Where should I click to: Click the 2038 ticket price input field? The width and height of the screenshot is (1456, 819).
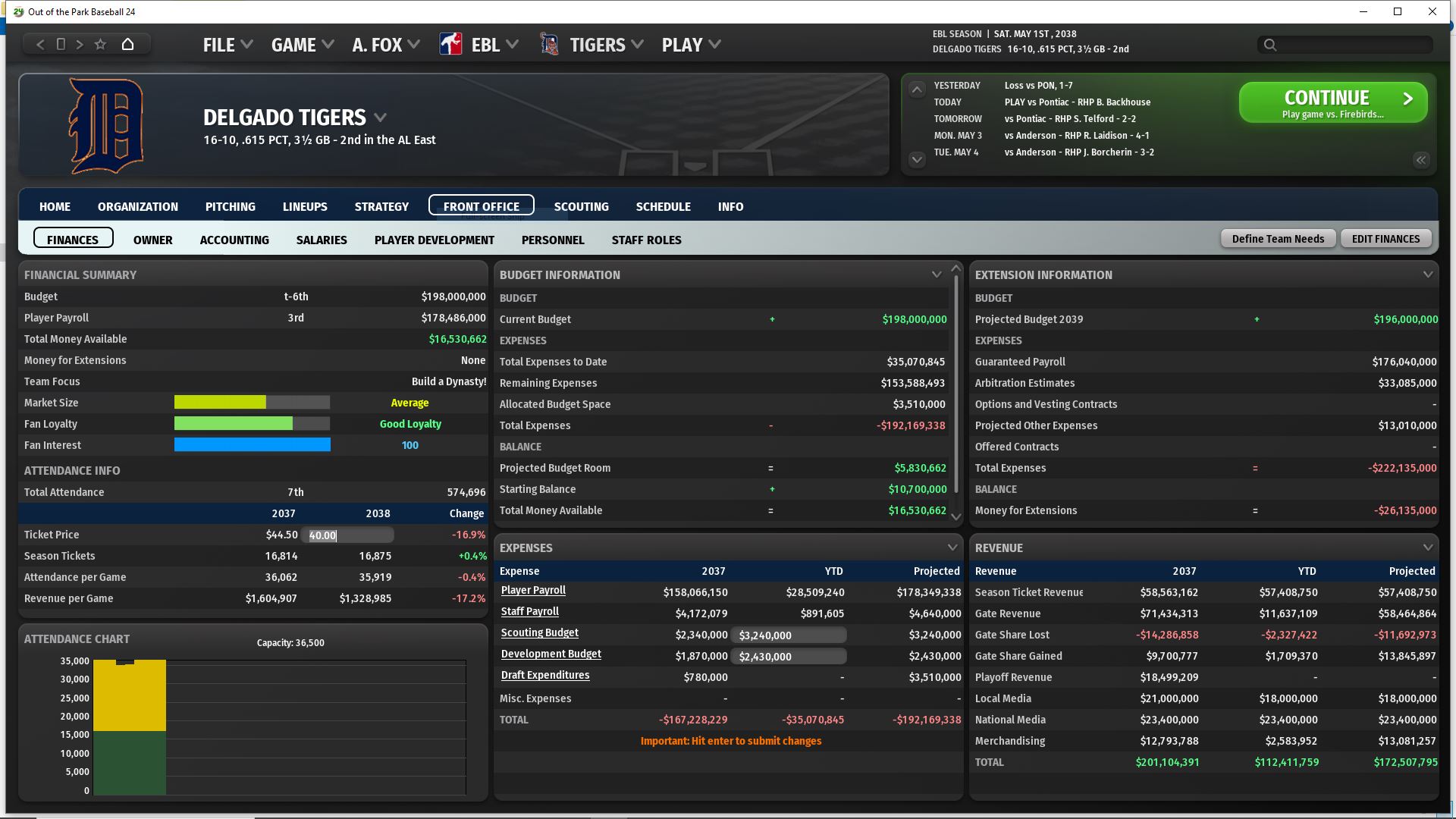click(347, 535)
